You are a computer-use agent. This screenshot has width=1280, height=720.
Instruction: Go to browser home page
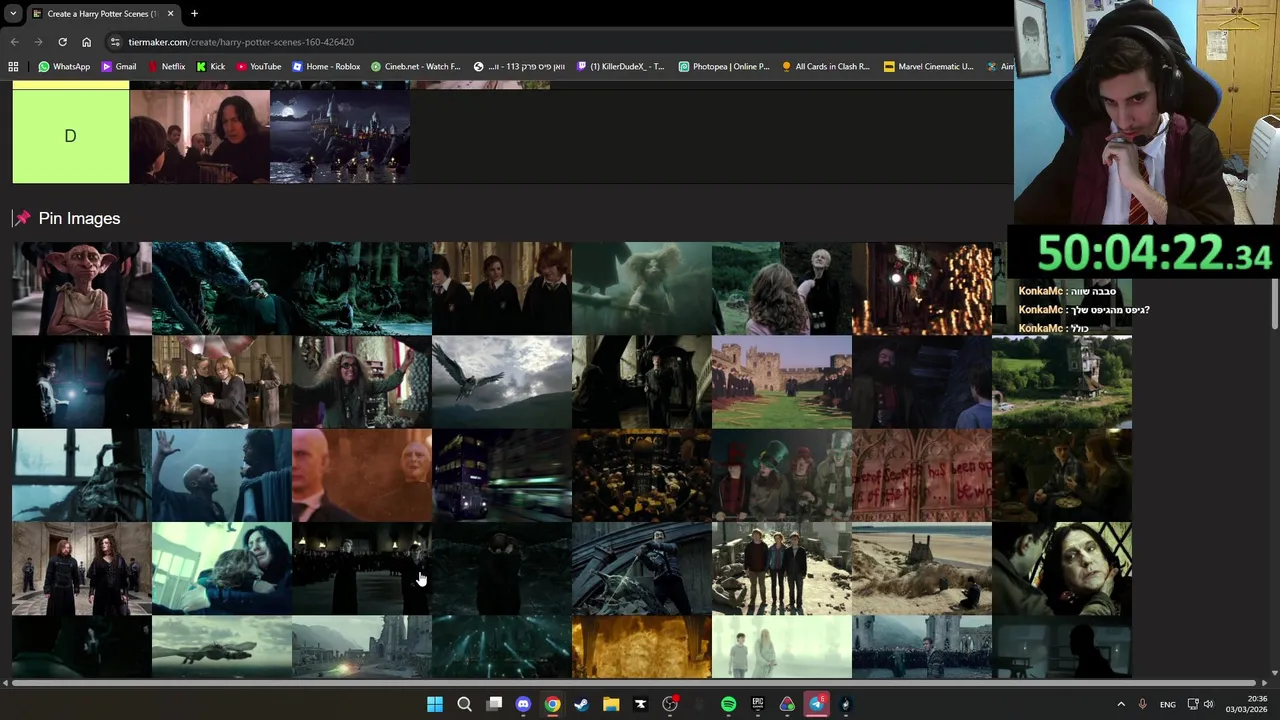86,42
